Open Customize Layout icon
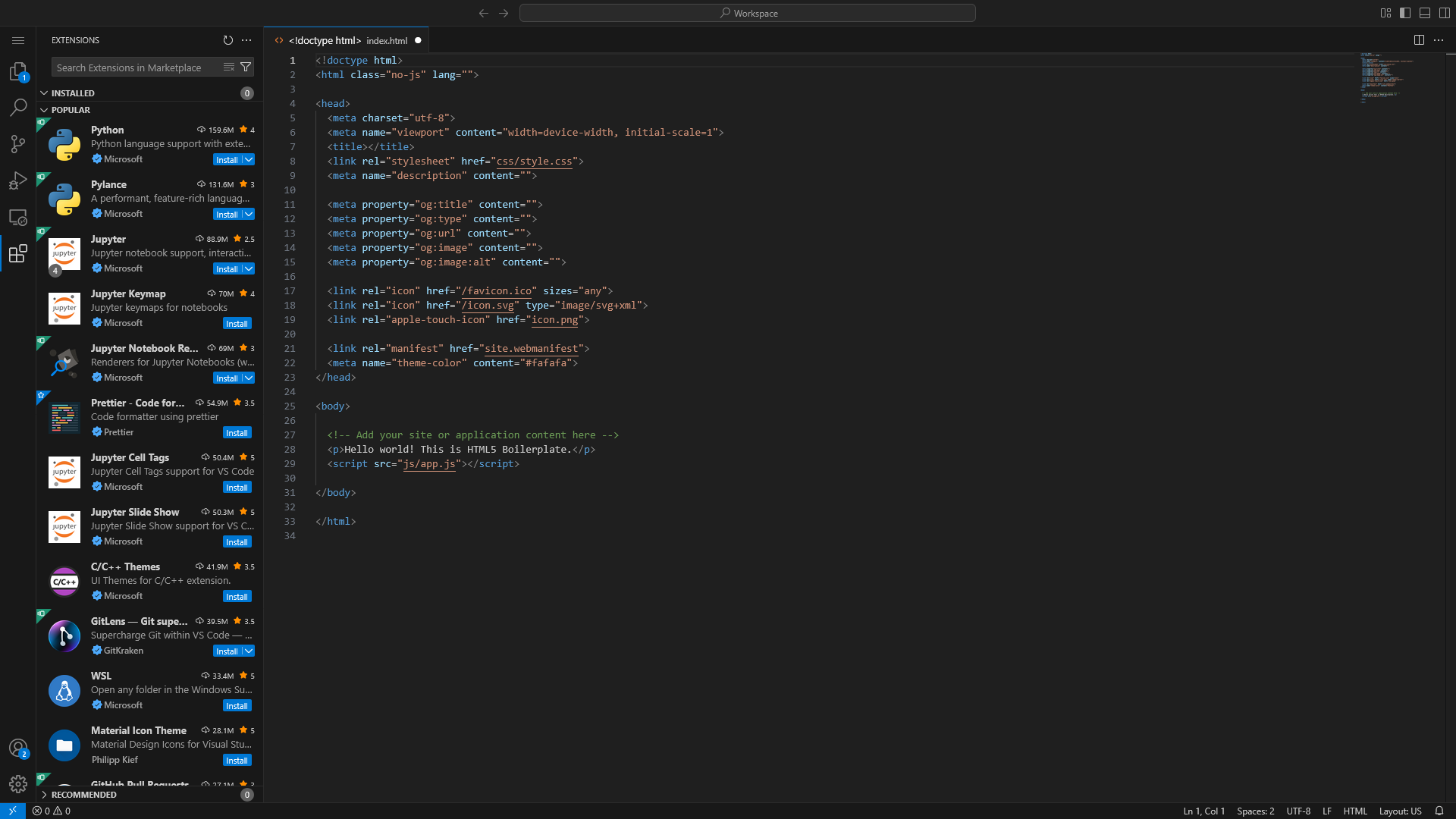This screenshot has width=1456, height=819. tap(1385, 13)
